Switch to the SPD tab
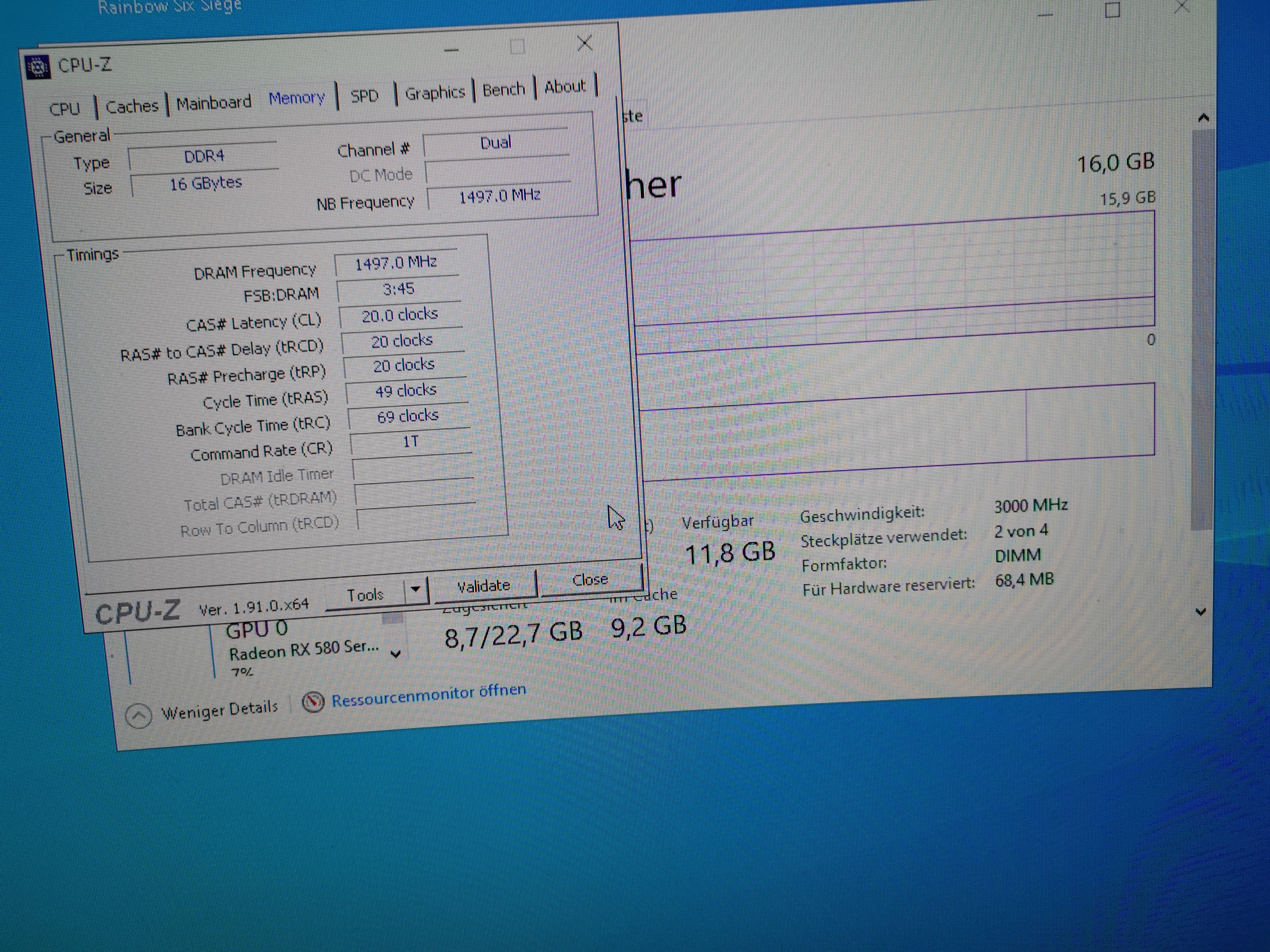This screenshot has width=1270, height=952. click(364, 96)
